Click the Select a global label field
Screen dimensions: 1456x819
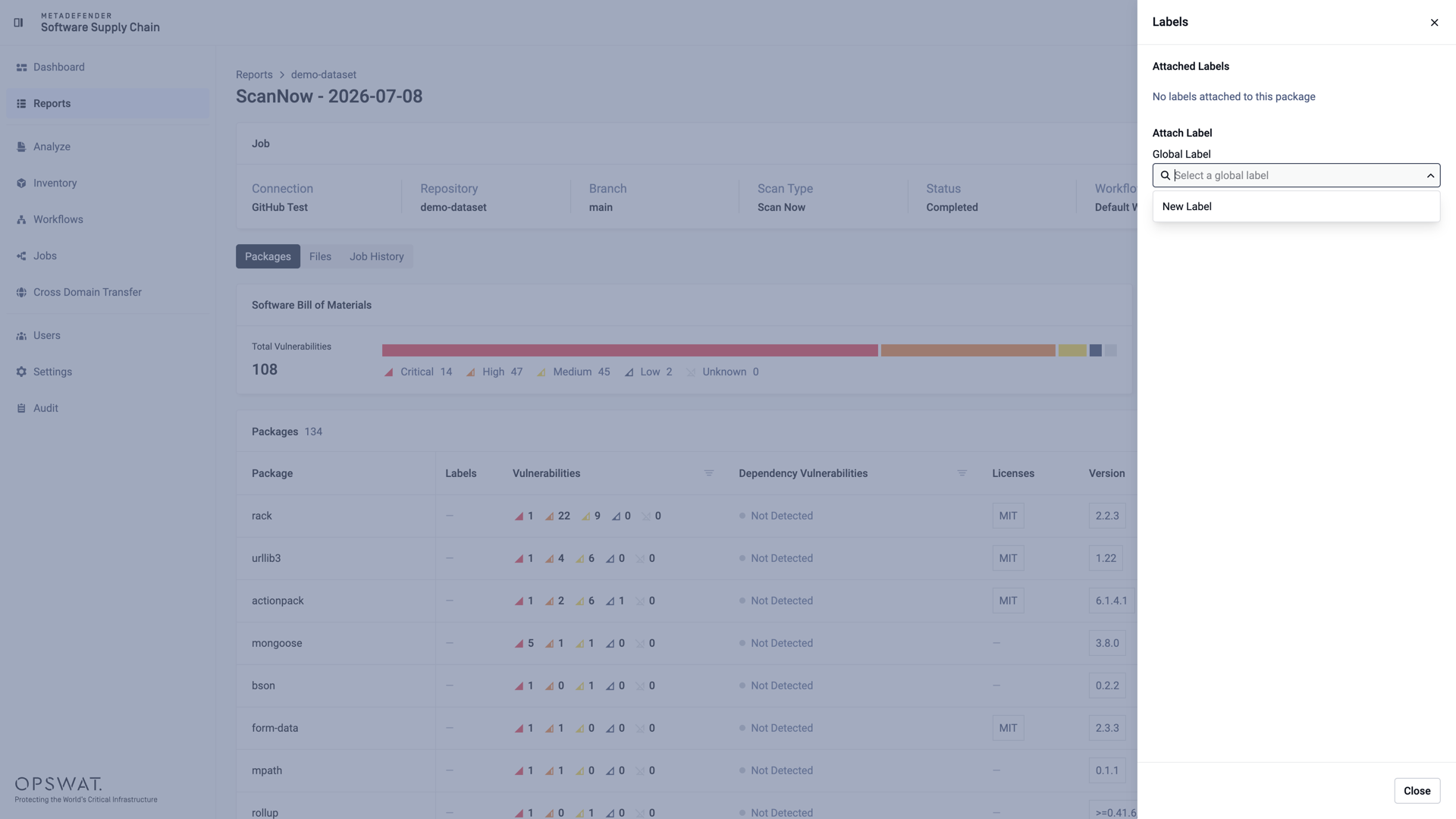[x=1296, y=175]
